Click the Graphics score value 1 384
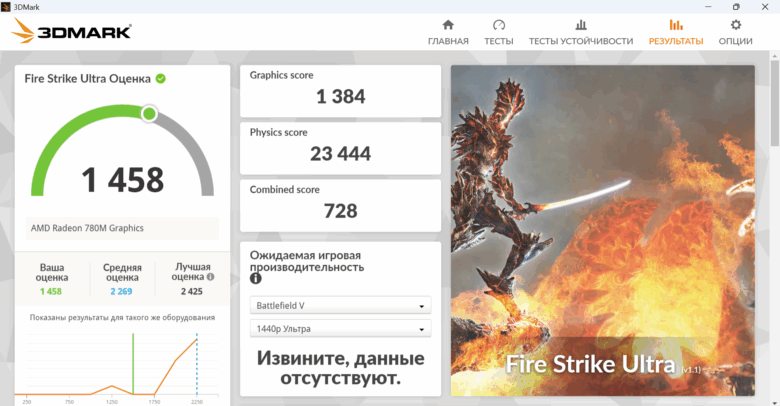Viewport: 780px width, 406px height. click(341, 97)
